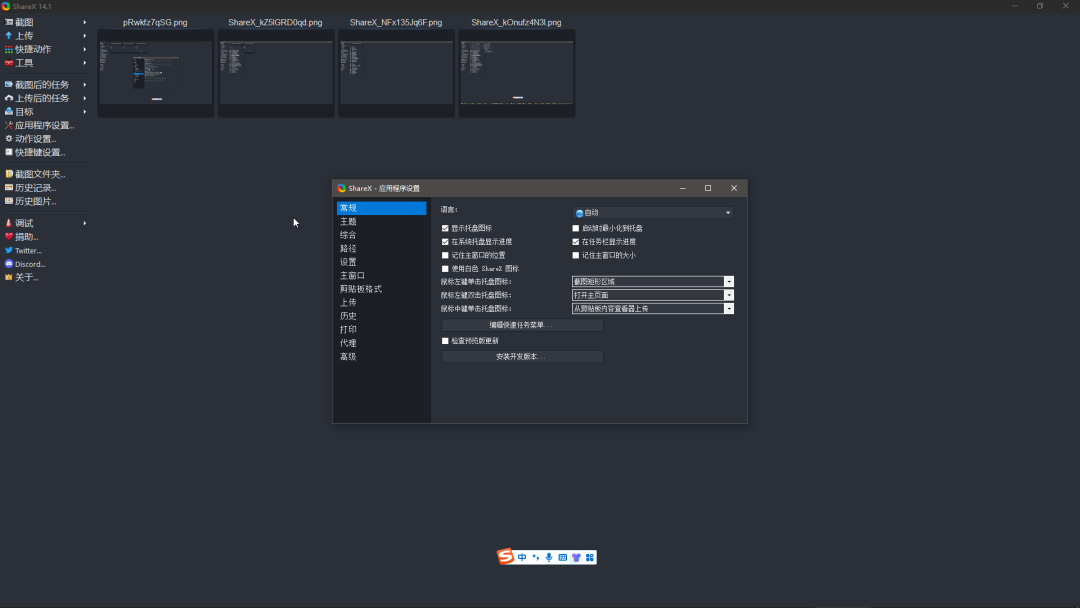1080x608 pixels.
Task: Enable 记住主窗口的位置 checkbox
Action: 445,255
